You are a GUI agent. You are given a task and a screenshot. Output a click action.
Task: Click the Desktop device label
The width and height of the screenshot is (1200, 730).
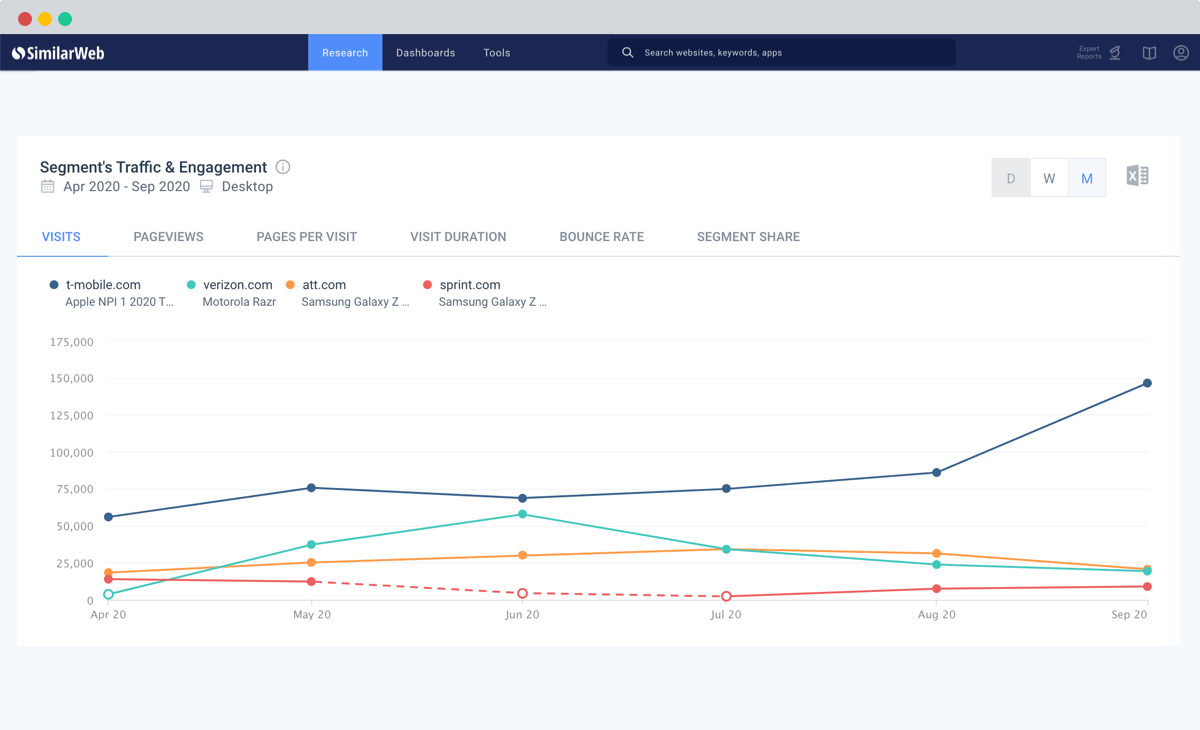(247, 187)
